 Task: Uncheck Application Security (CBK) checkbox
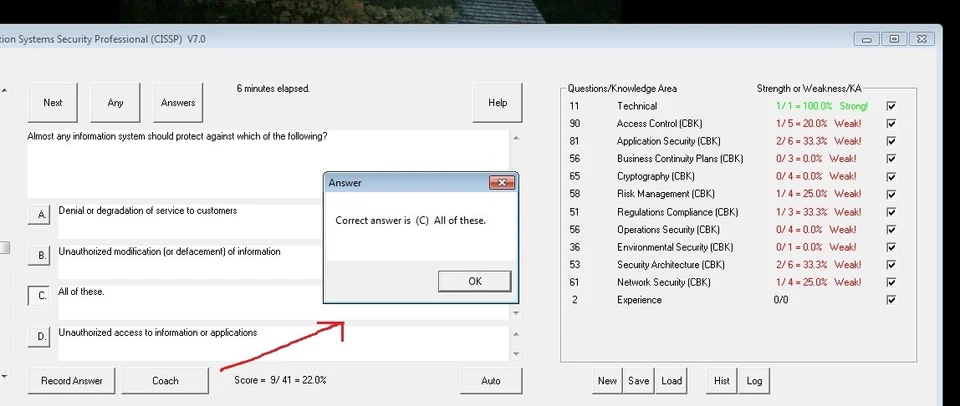point(891,141)
